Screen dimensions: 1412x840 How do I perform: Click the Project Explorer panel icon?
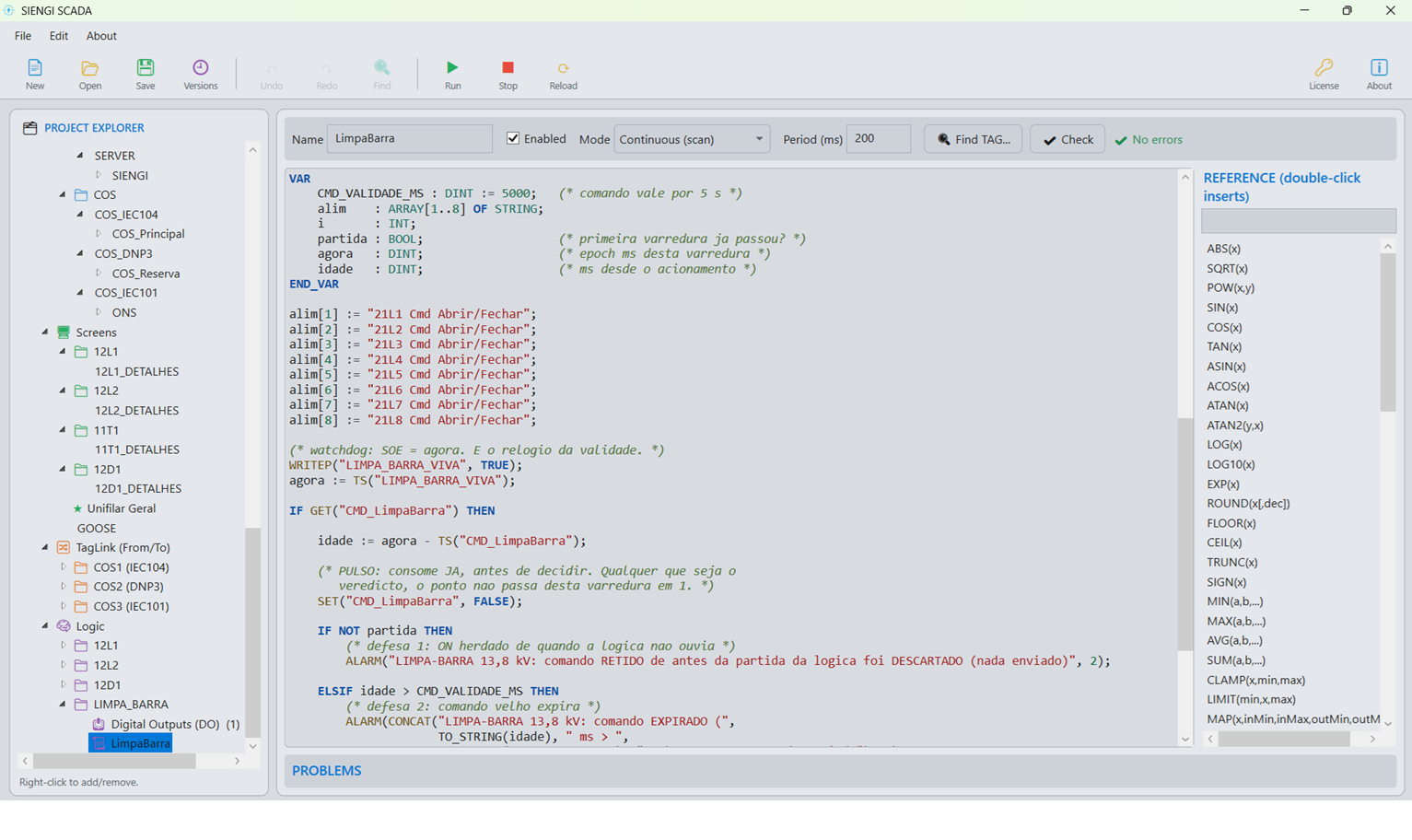tap(29, 128)
